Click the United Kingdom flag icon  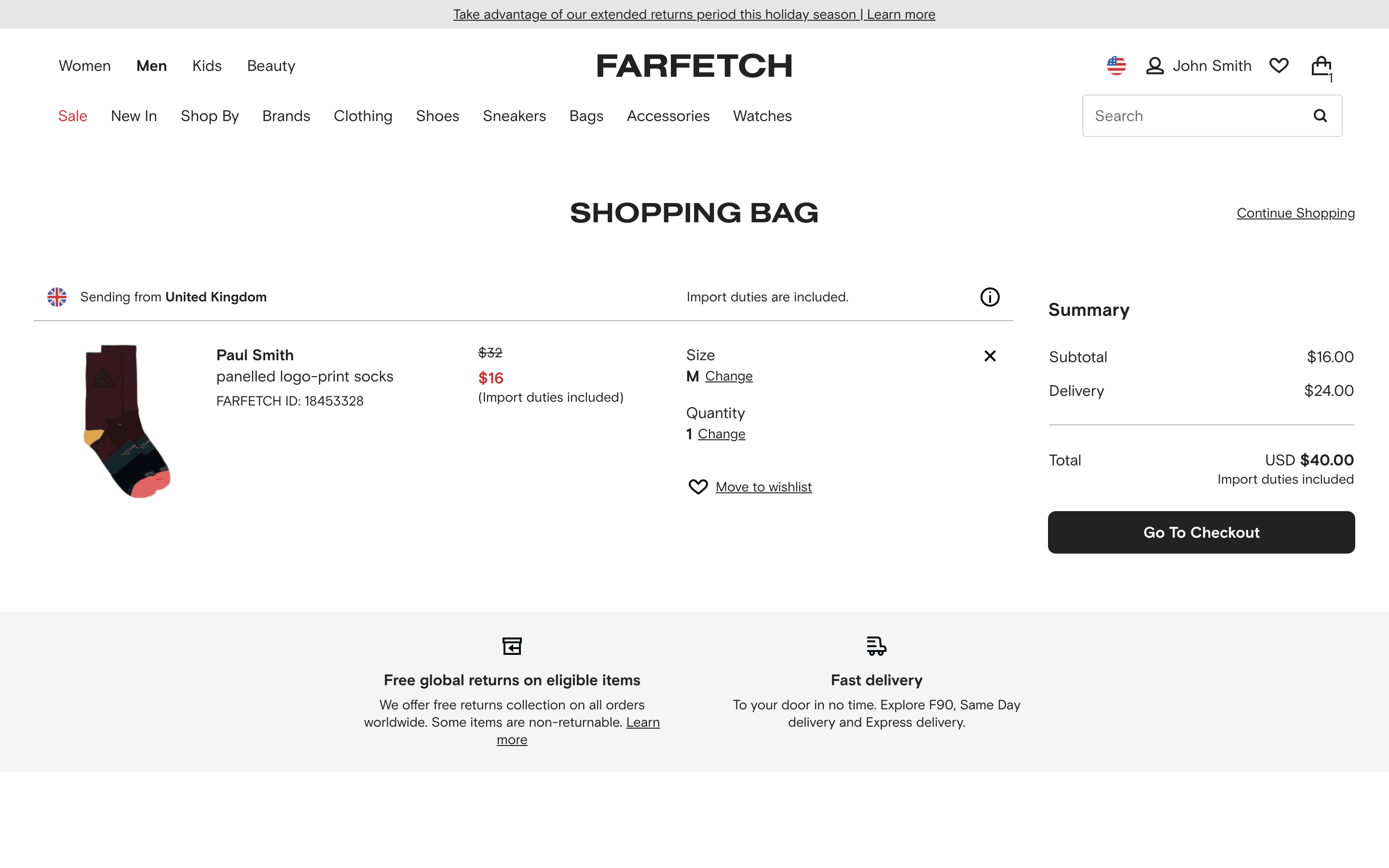pos(57,298)
